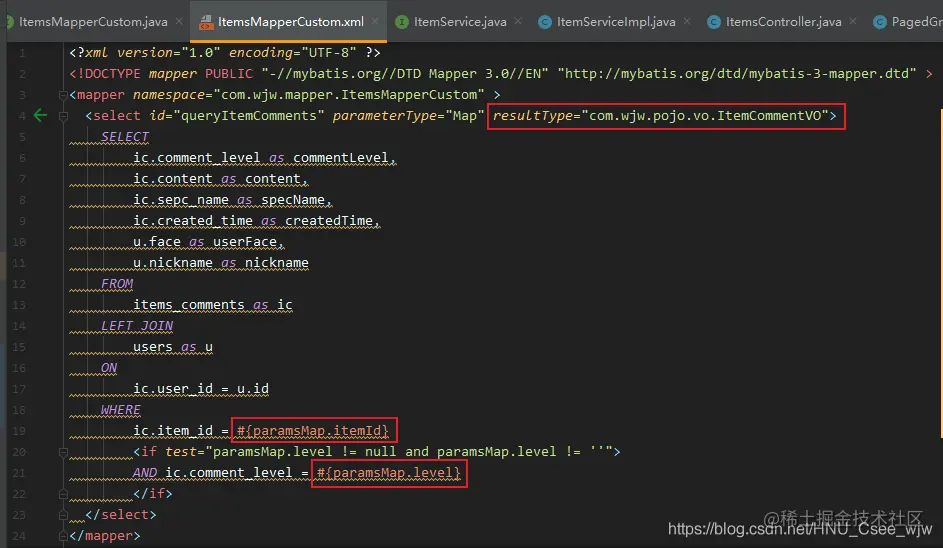Click the ON keyword on line 16
Viewport: 943px width, 548px height.
tap(109, 368)
